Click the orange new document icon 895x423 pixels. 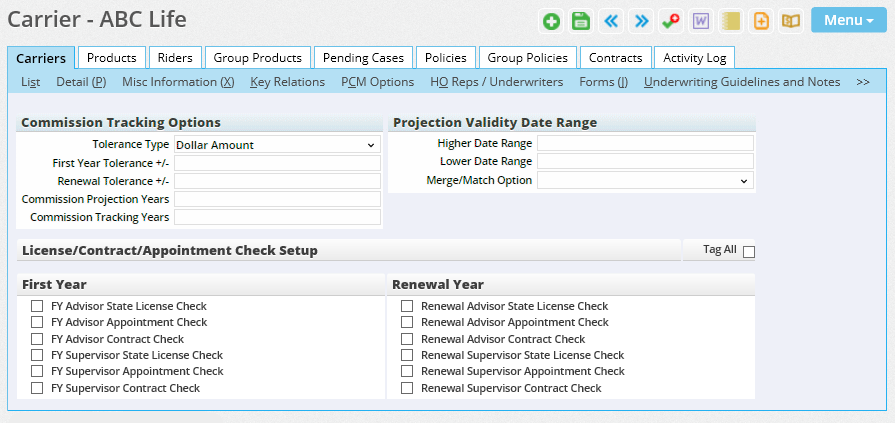[761, 21]
